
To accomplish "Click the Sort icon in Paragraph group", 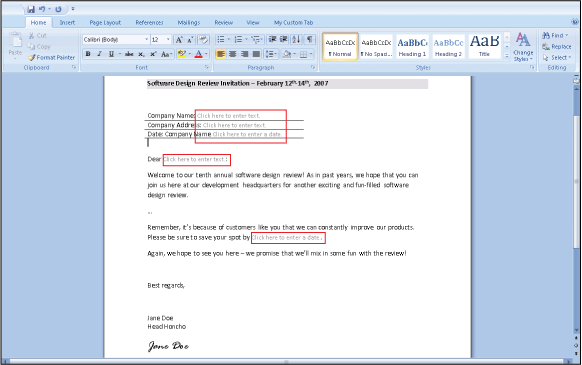I will [296, 39].
